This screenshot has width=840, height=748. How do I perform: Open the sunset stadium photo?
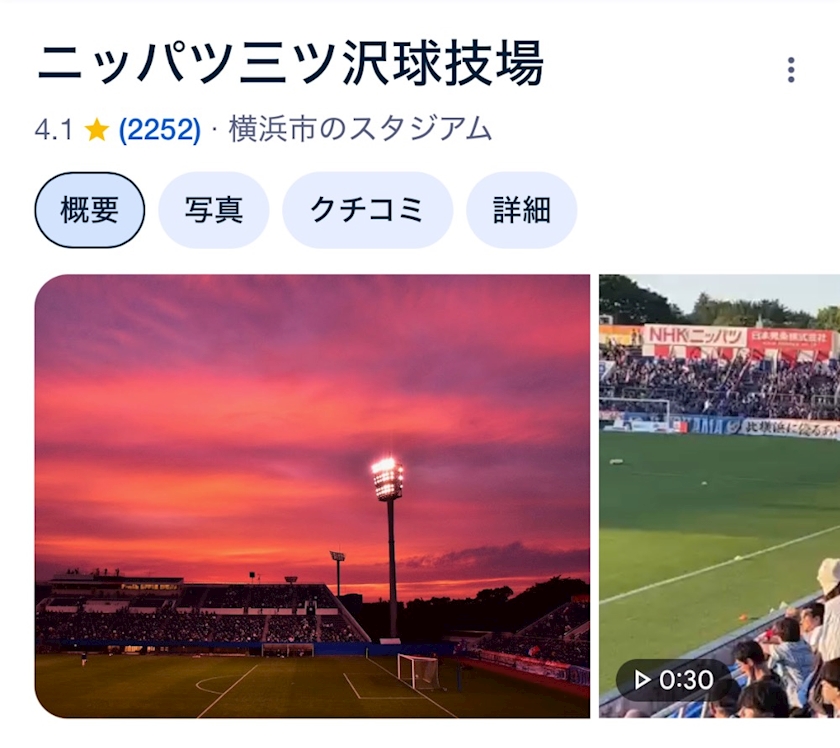coord(312,496)
